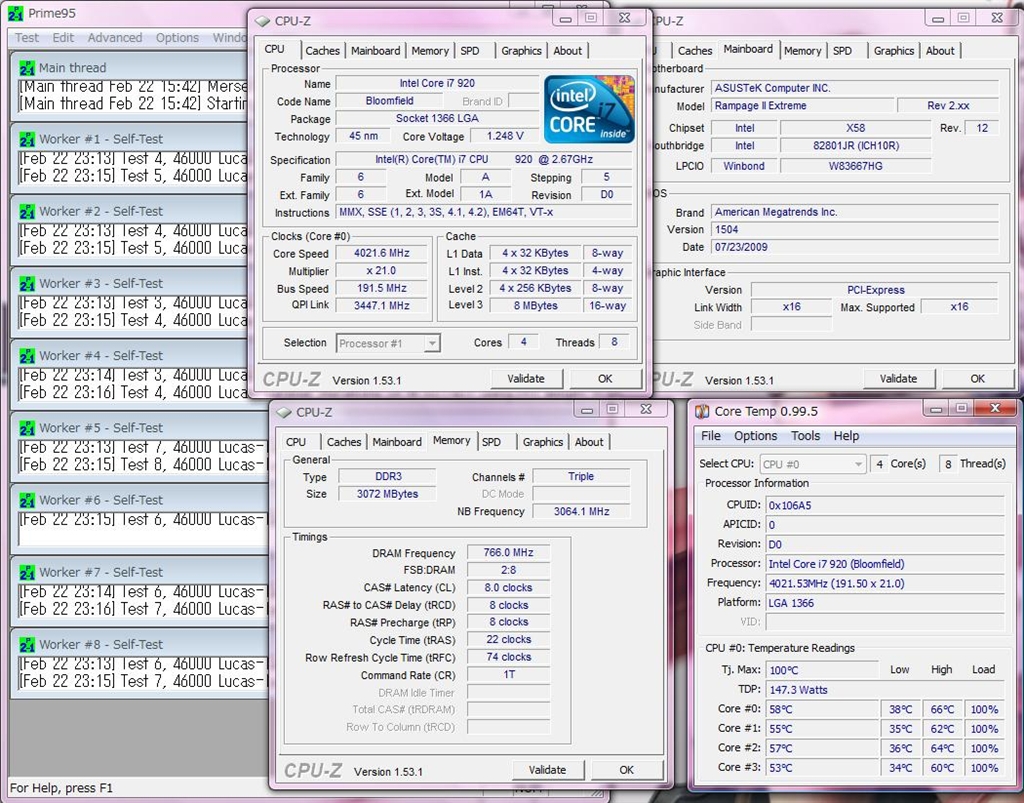Select Caches tab in CPU-Z Mainboard window
The width and height of the screenshot is (1024, 803).
click(x=695, y=51)
